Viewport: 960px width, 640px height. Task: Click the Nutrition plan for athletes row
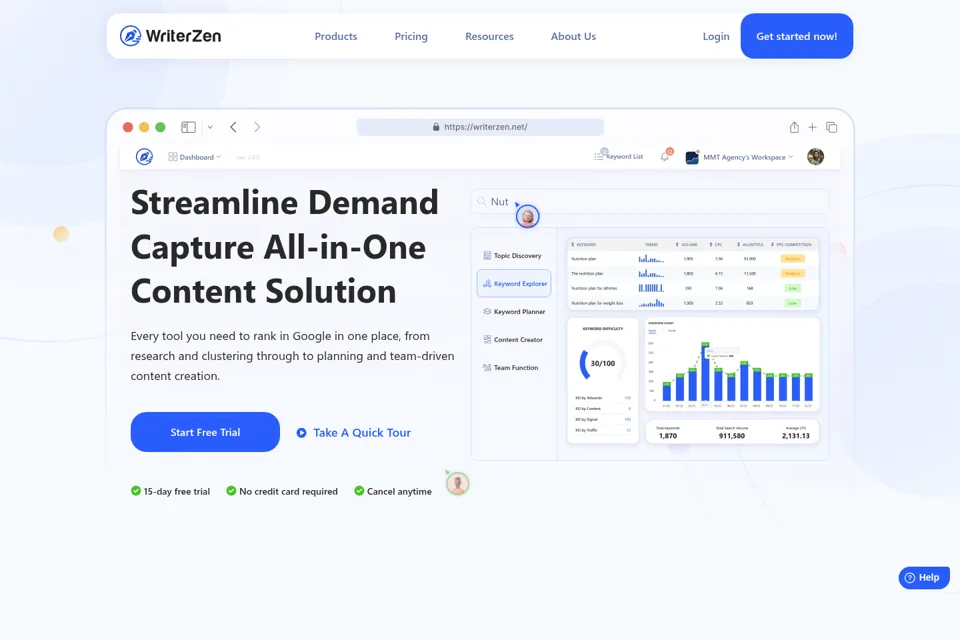692,288
